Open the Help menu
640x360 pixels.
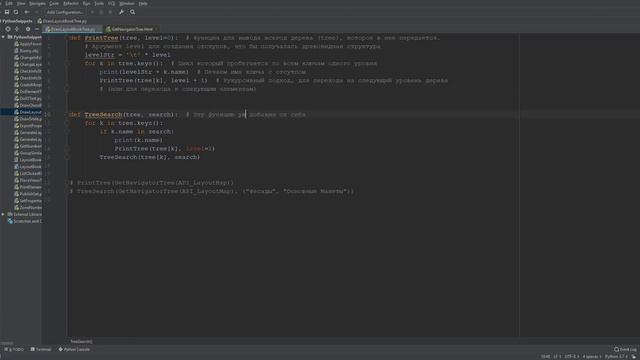143,4
